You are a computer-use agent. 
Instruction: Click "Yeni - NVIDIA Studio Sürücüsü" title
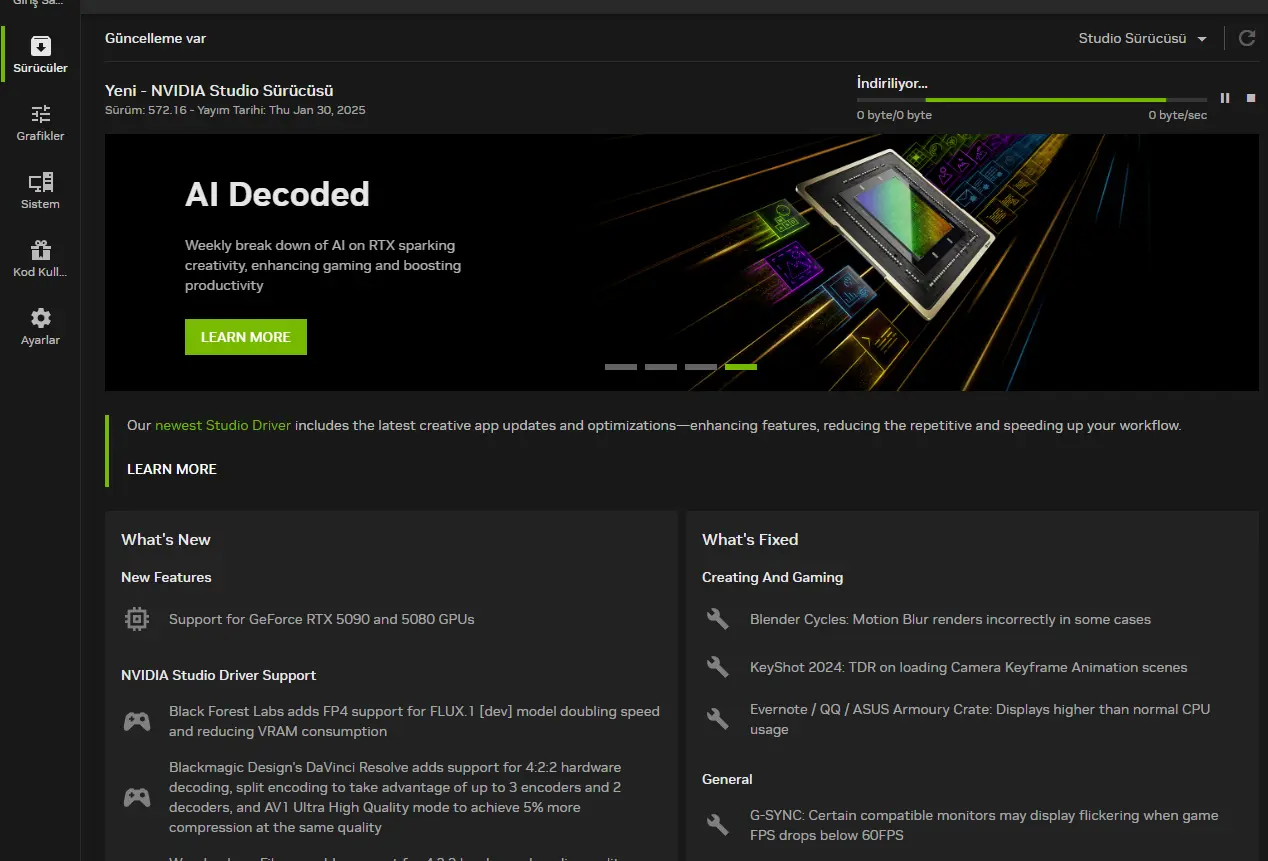219,91
